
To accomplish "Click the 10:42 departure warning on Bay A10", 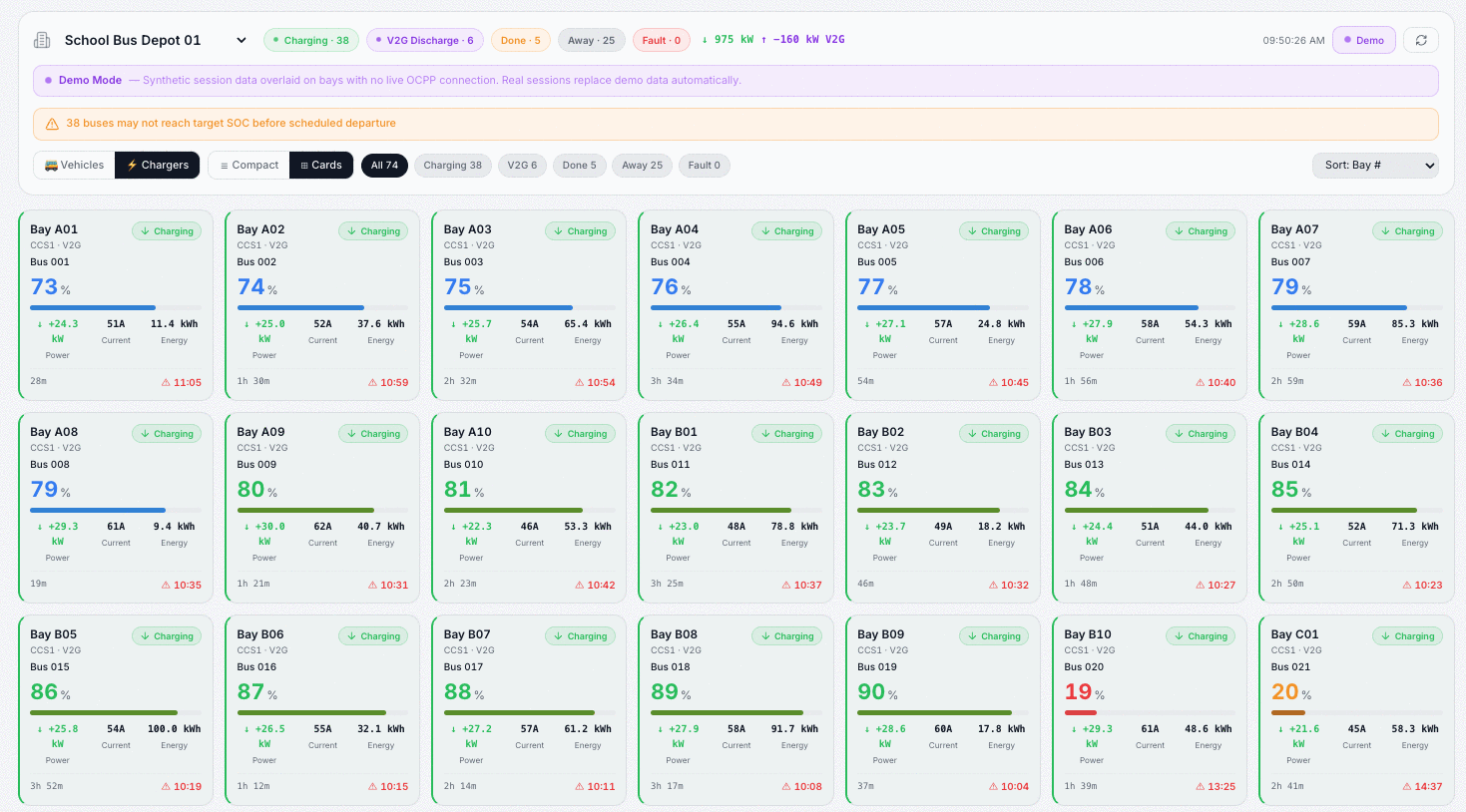I will pos(595,585).
